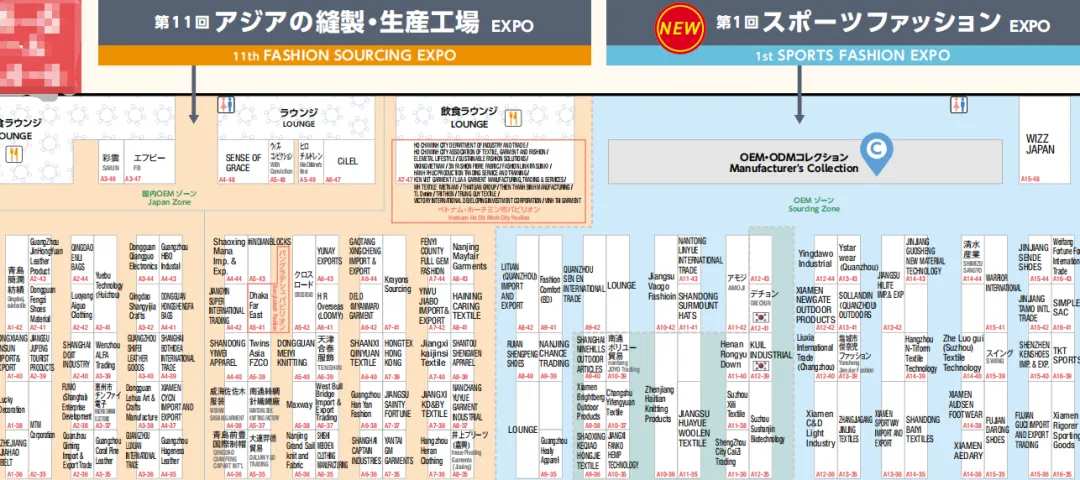The height and width of the screenshot is (480, 1080).
Task: Click the red NEW badge
Action: (x=680, y=28)
